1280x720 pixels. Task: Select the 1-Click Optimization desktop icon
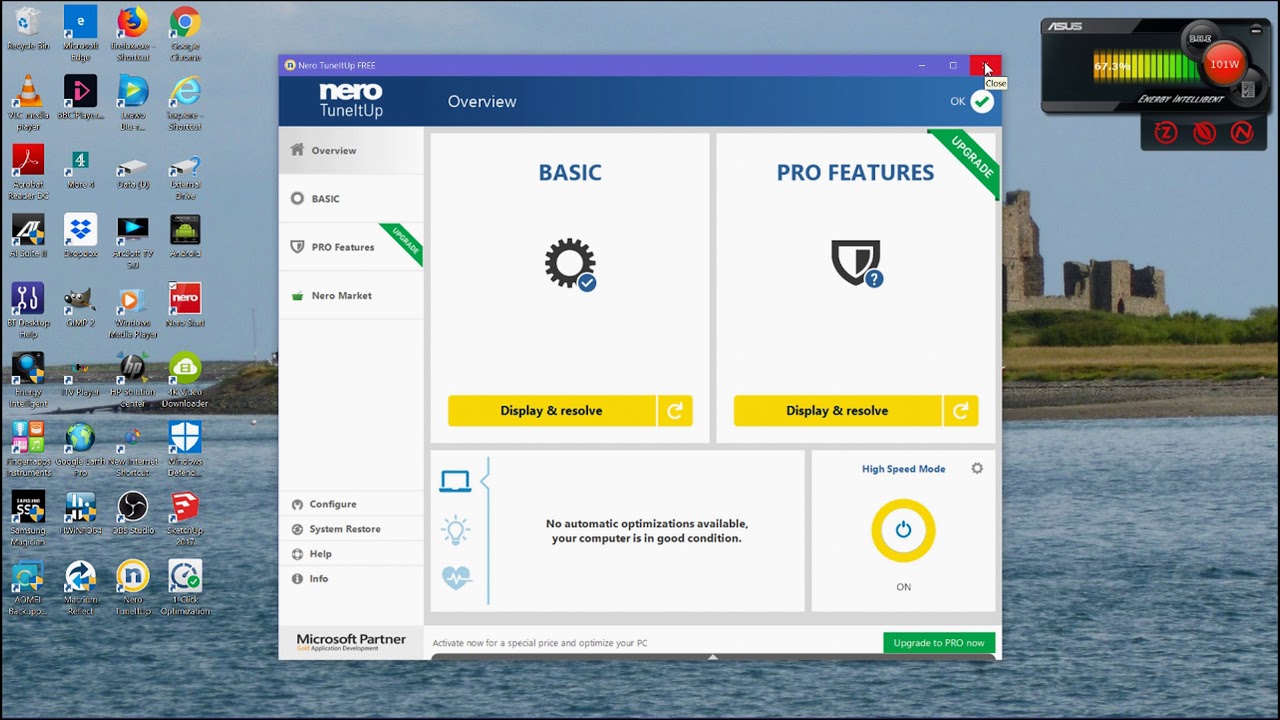click(x=185, y=587)
